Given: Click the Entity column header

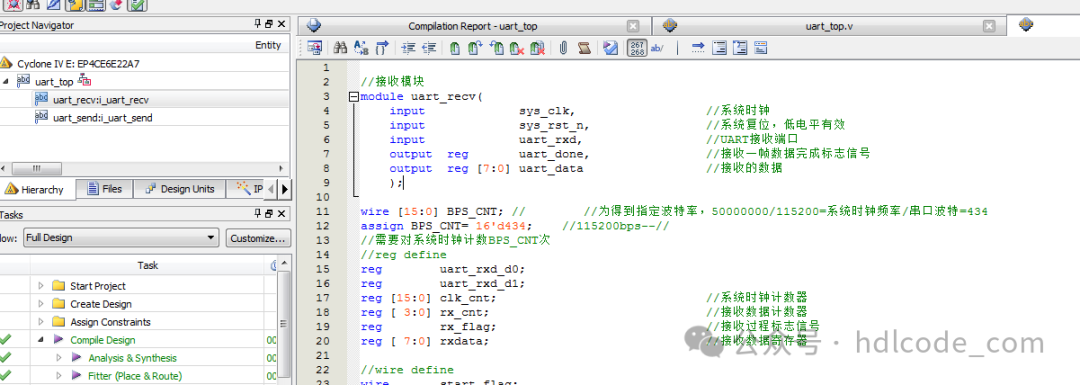Looking at the screenshot, I should pyautogui.click(x=268, y=45).
